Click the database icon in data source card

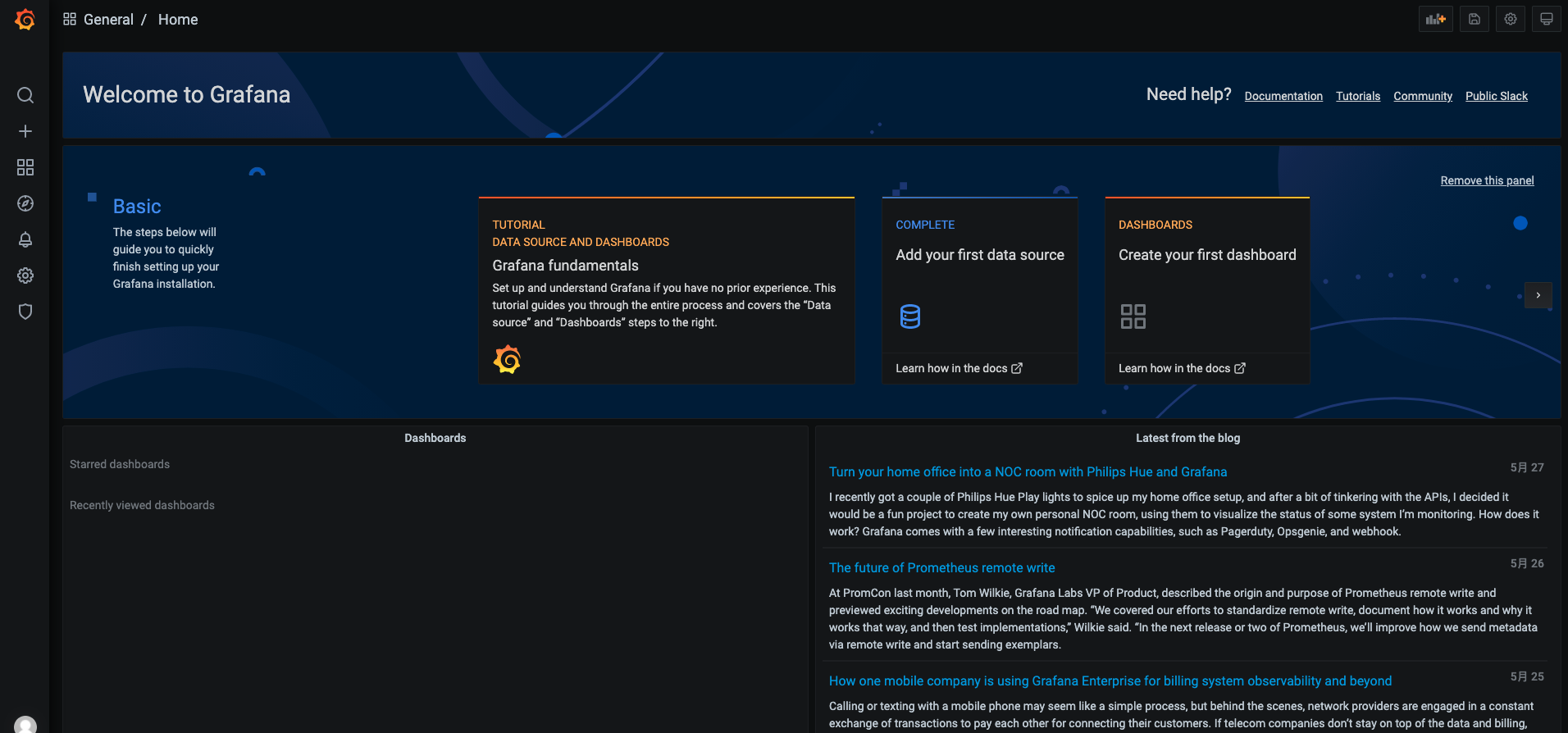(910, 316)
